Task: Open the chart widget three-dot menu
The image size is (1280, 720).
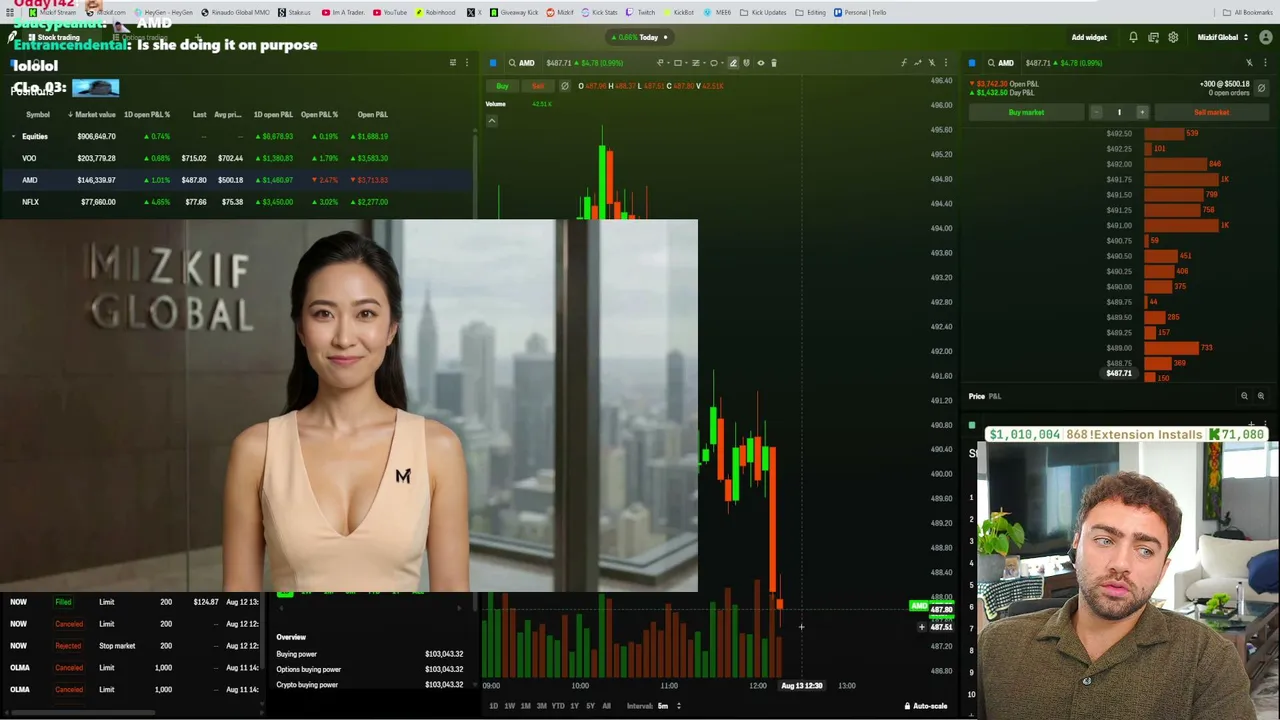Action: click(945, 63)
